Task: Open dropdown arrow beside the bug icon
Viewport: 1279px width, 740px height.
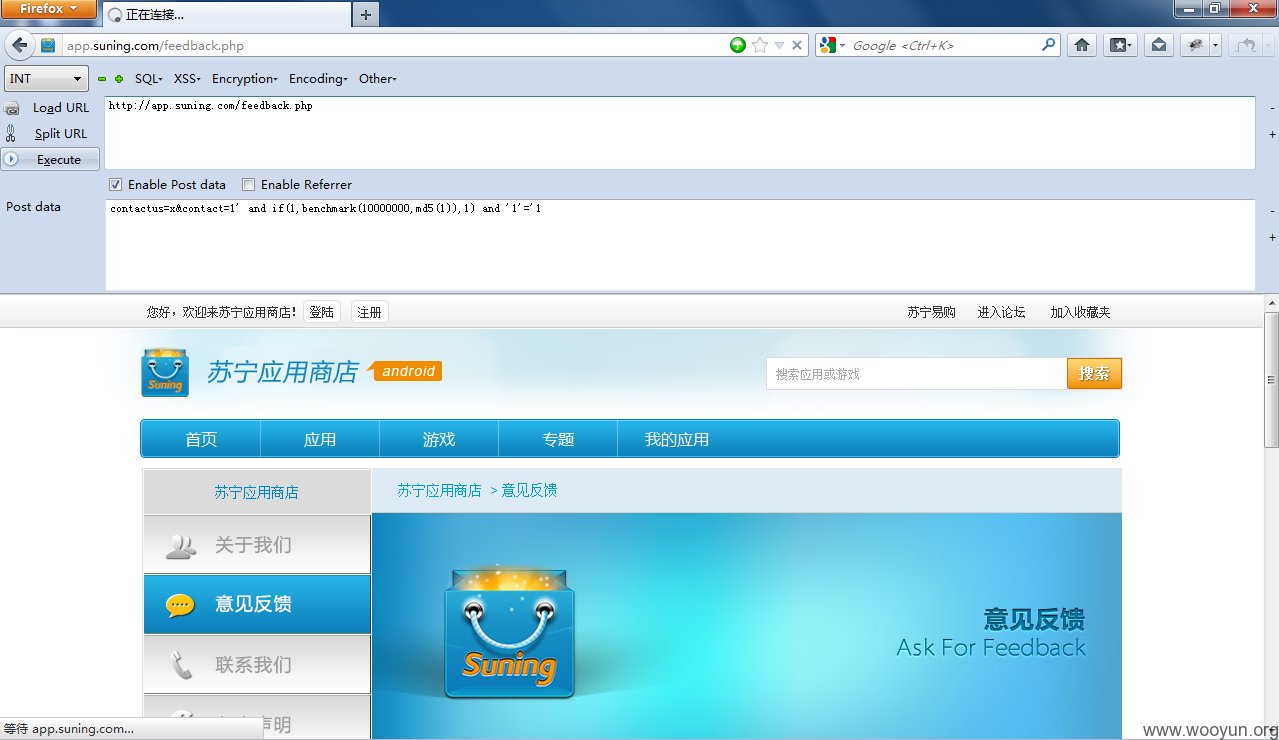Action: coord(1215,45)
